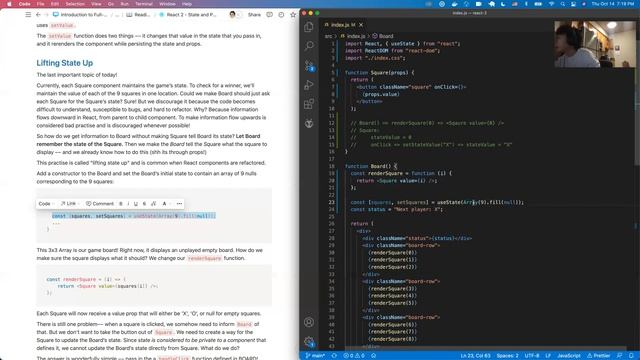Open Notion sidebar hamburger menu
The width and height of the screenshot is (640, 360).
click(28, 15)
